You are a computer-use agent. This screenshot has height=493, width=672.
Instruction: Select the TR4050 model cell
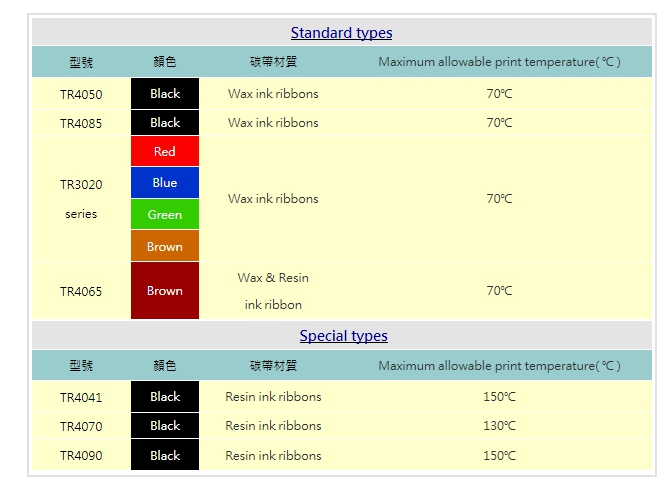point(81,94)
